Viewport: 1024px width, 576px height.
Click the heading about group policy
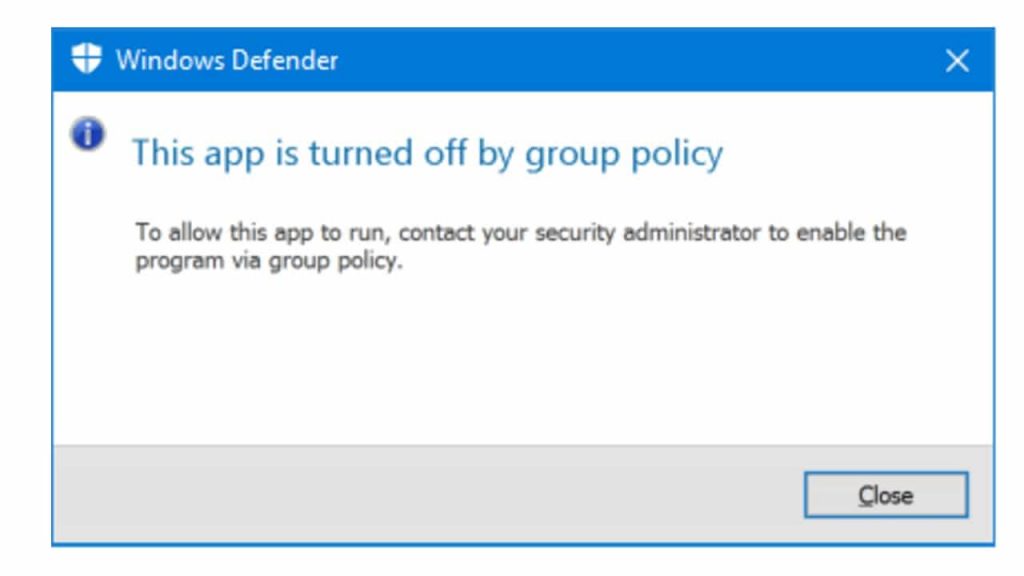428,154
